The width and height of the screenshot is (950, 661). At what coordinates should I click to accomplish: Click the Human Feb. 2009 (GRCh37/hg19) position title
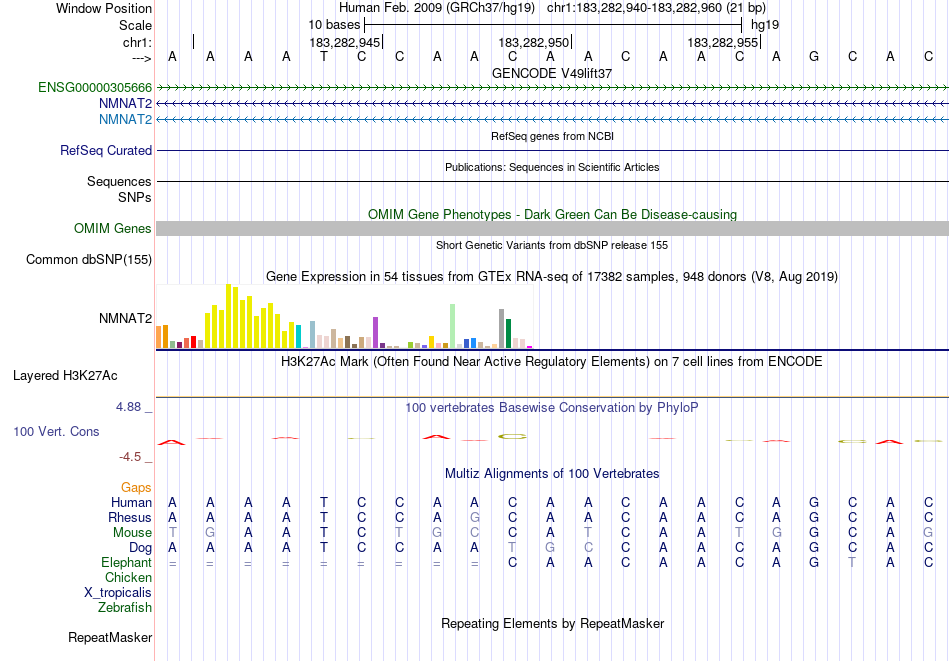[x=437, y=8]
